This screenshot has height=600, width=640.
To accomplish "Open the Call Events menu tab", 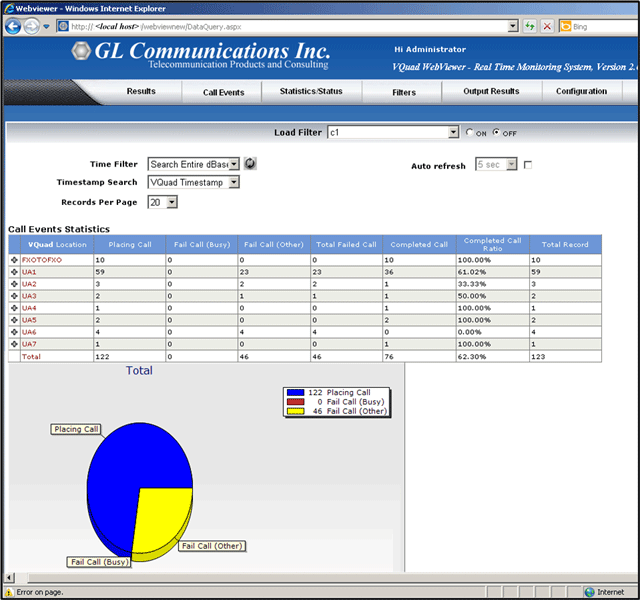I will 223,92.
